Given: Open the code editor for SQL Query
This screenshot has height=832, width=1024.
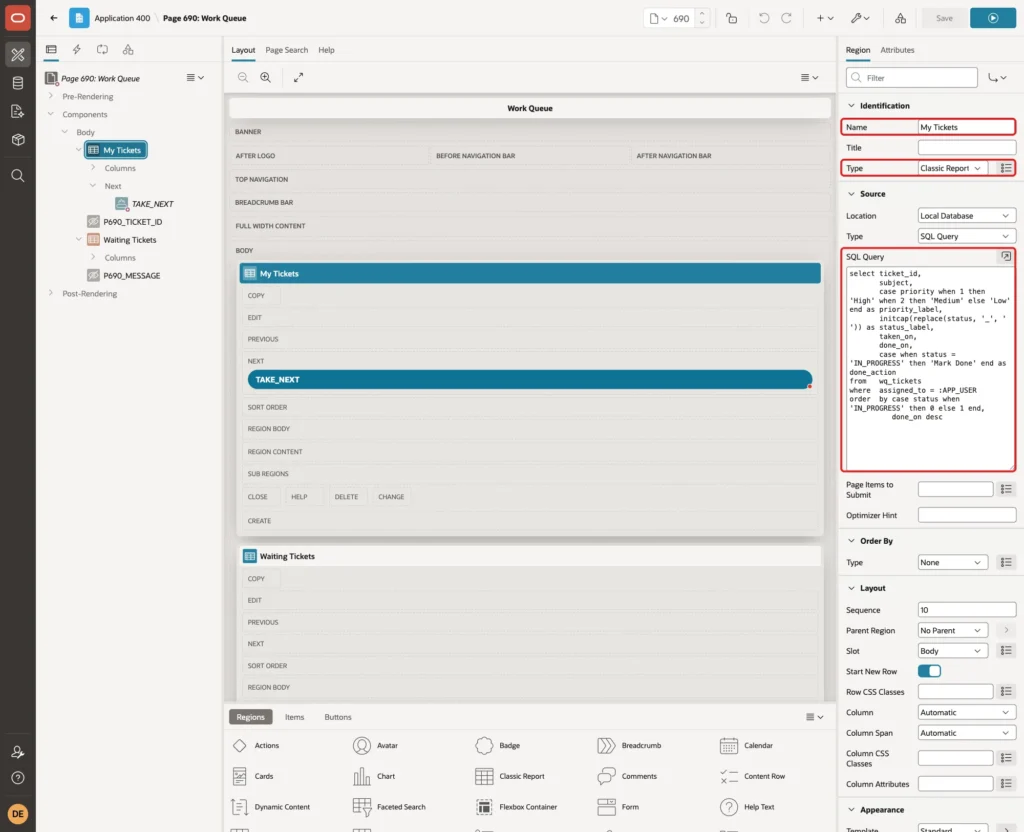Looking at the screenshot, I should tap(1006, 256).
